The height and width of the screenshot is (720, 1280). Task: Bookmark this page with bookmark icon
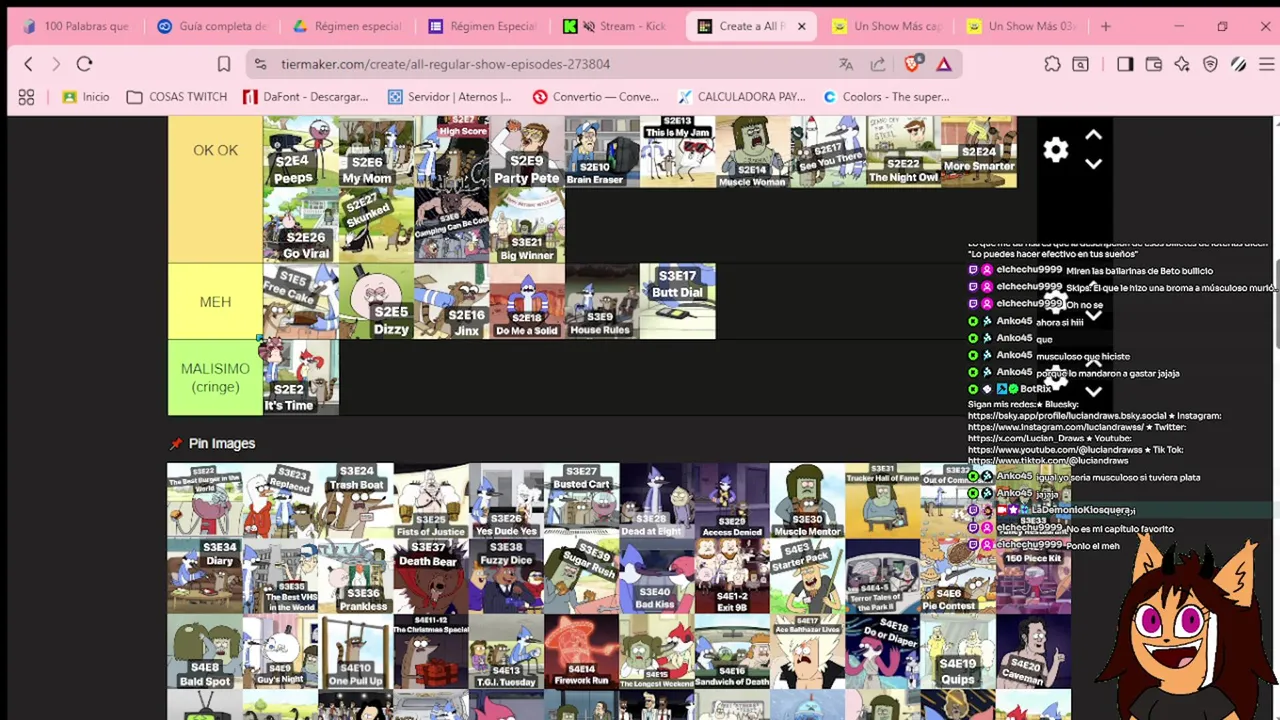click(224, 64)
